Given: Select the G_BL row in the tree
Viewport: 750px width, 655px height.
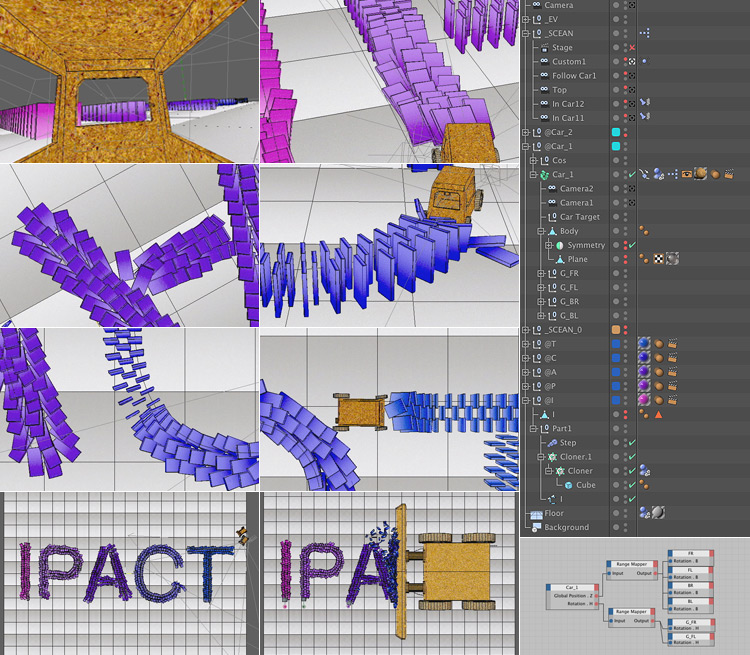Looking at the screenshot, I should [569, 316].
